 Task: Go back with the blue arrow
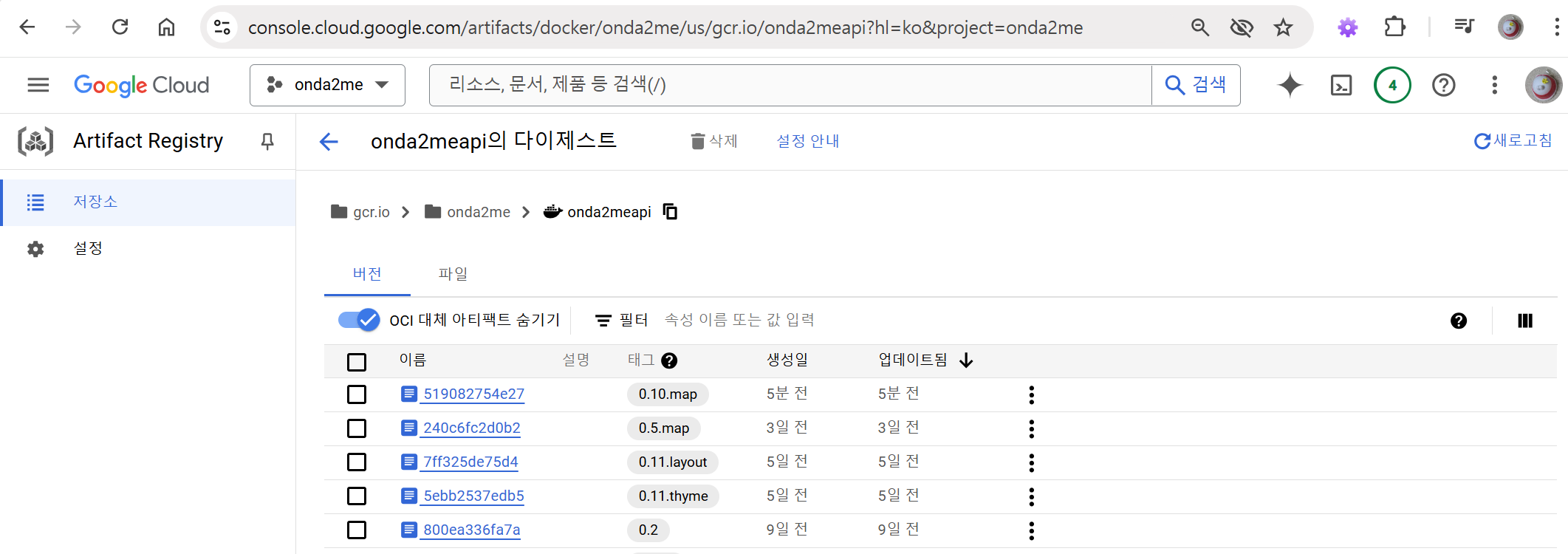click(x=329, y=141)
